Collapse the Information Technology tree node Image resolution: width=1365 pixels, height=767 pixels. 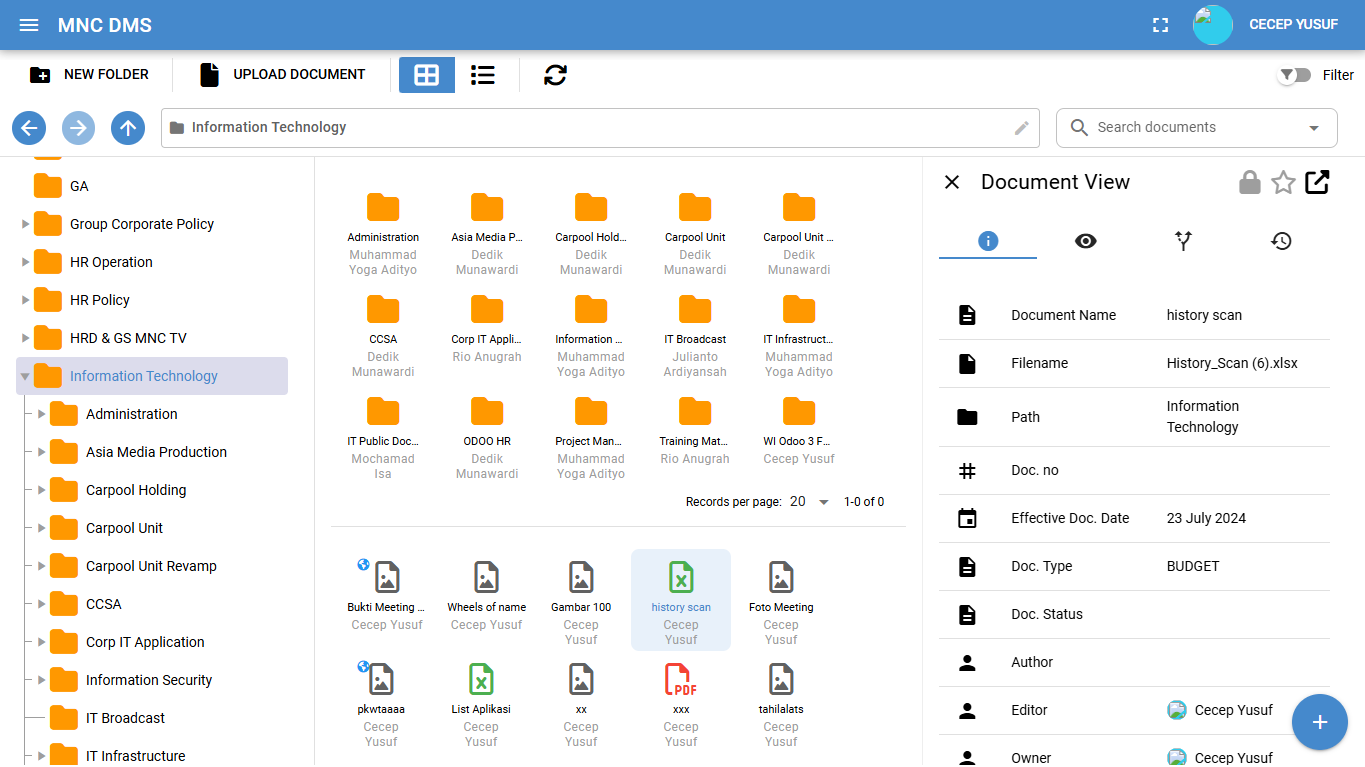tap(25, 376)
